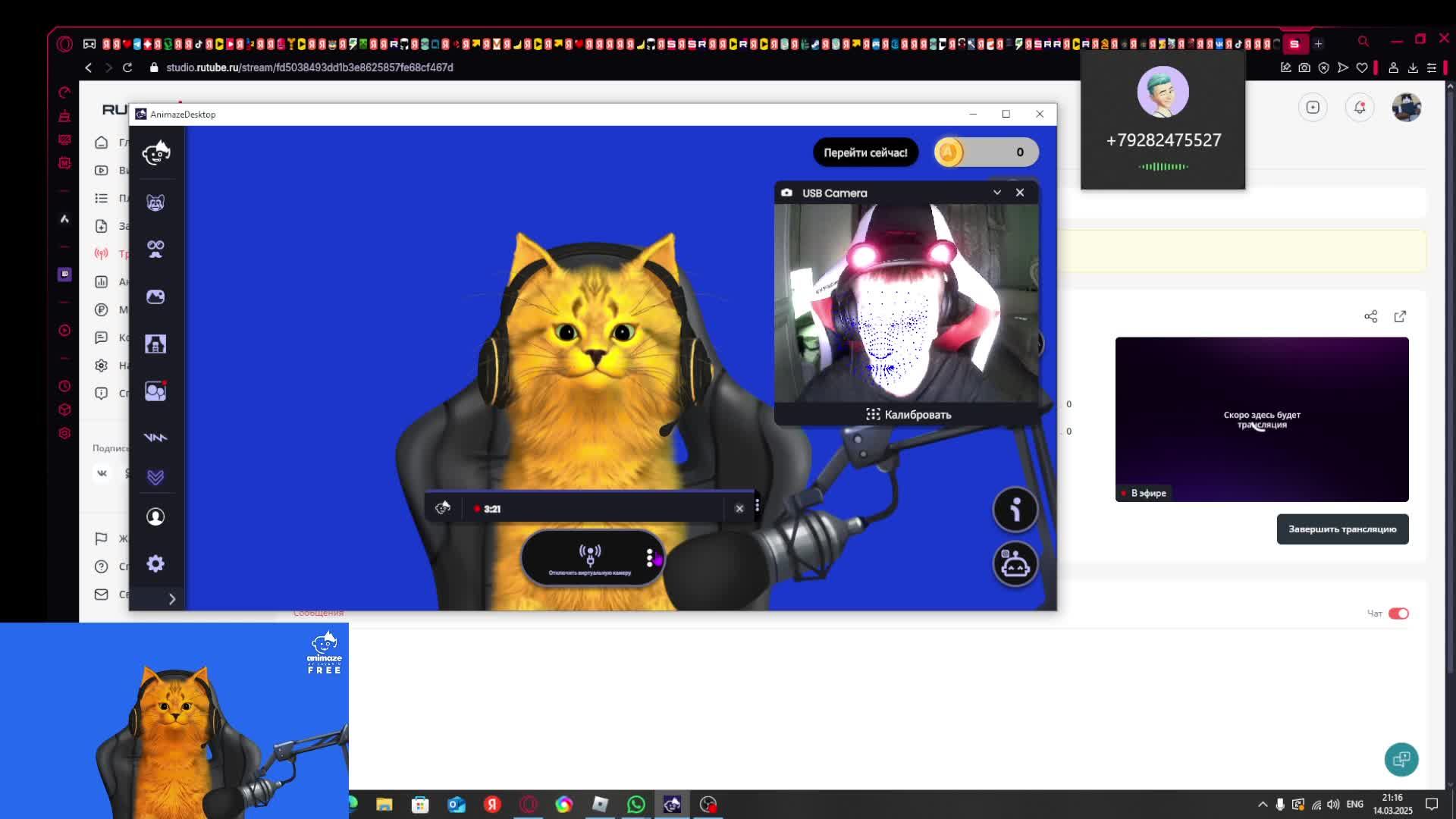Collapse the USB Camera panel with the chevron
The width and height of the screenshot is (1456, 819).
[x=997, y=193]
